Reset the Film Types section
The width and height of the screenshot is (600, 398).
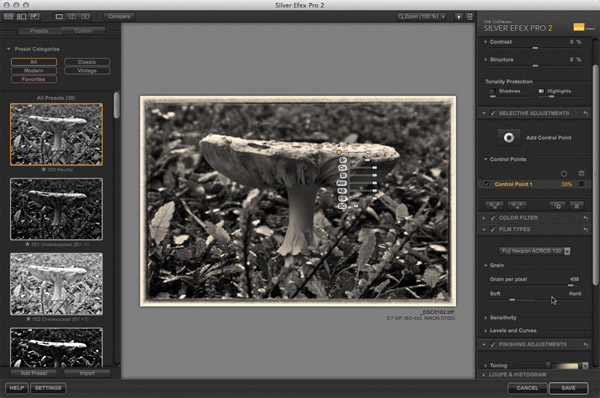click(x=585, y=229)
